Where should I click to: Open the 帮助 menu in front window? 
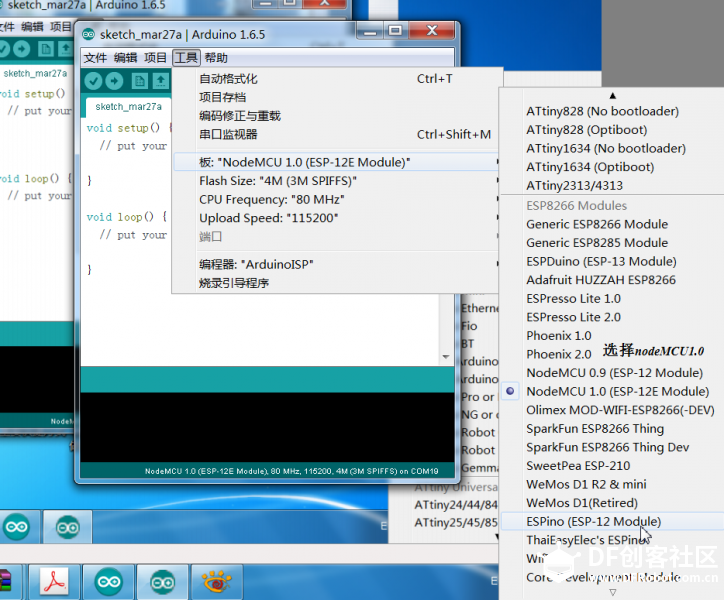click(216, 58)
